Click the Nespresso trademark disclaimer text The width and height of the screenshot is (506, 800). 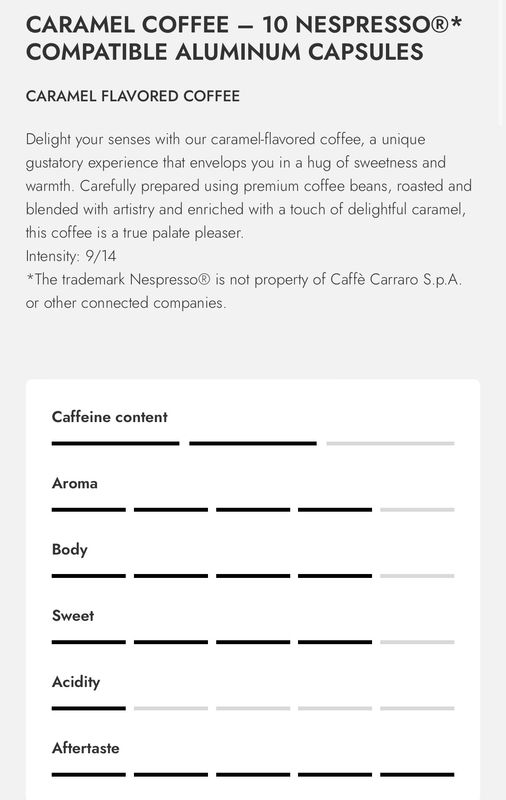[244, 291]
